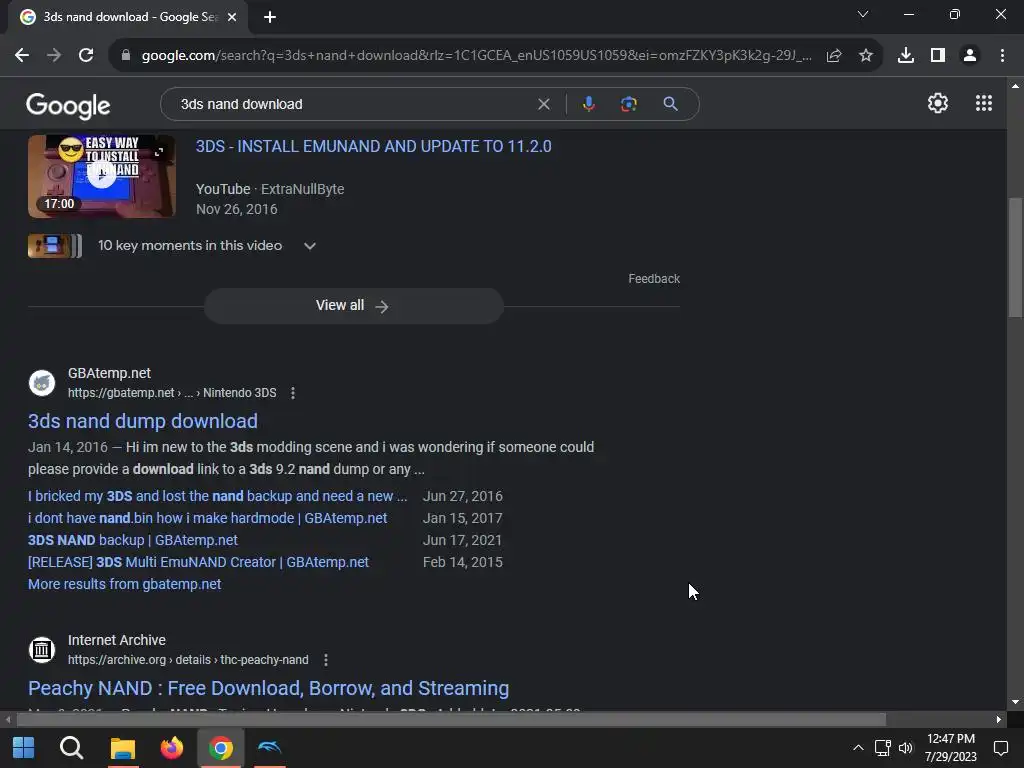Open a new browser tab
Viewport: 1024px width, 768px height.
click(270, 17)
